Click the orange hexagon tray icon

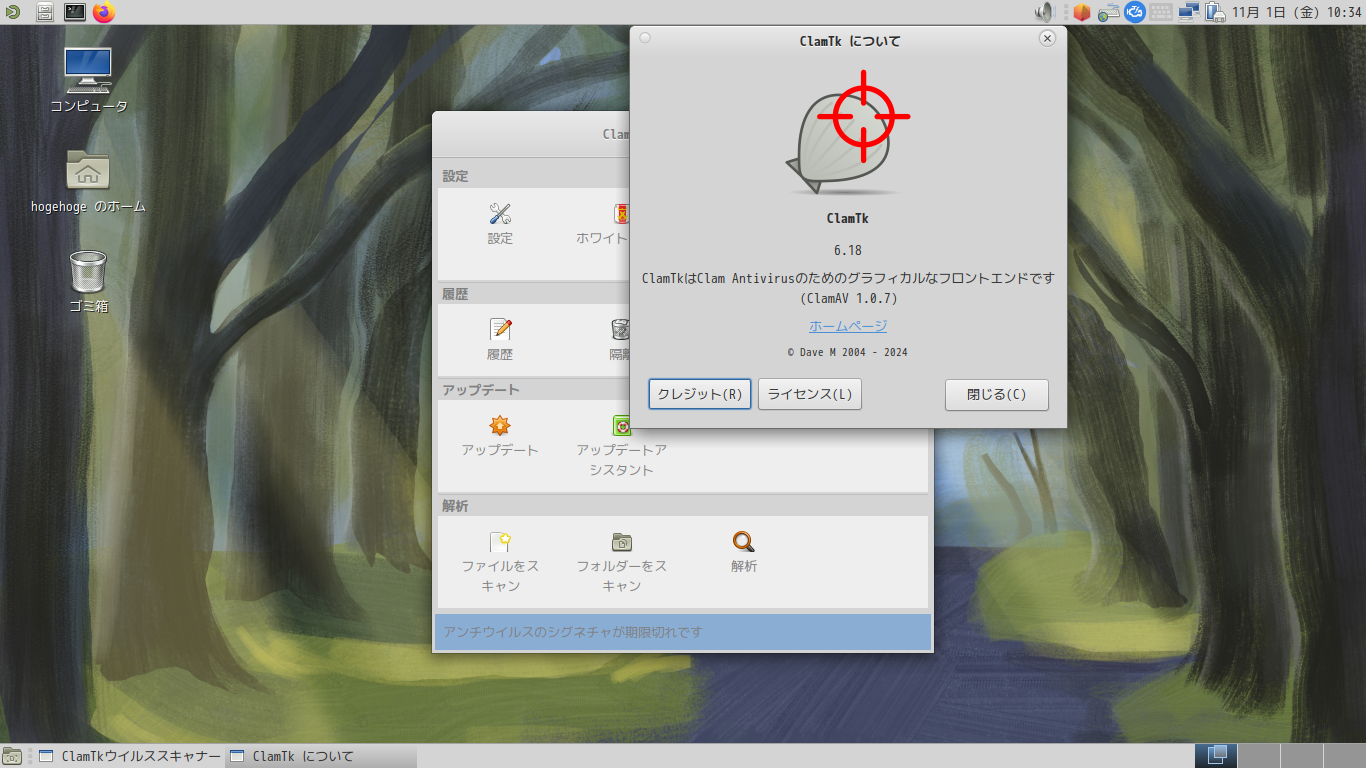point(1081,12)
